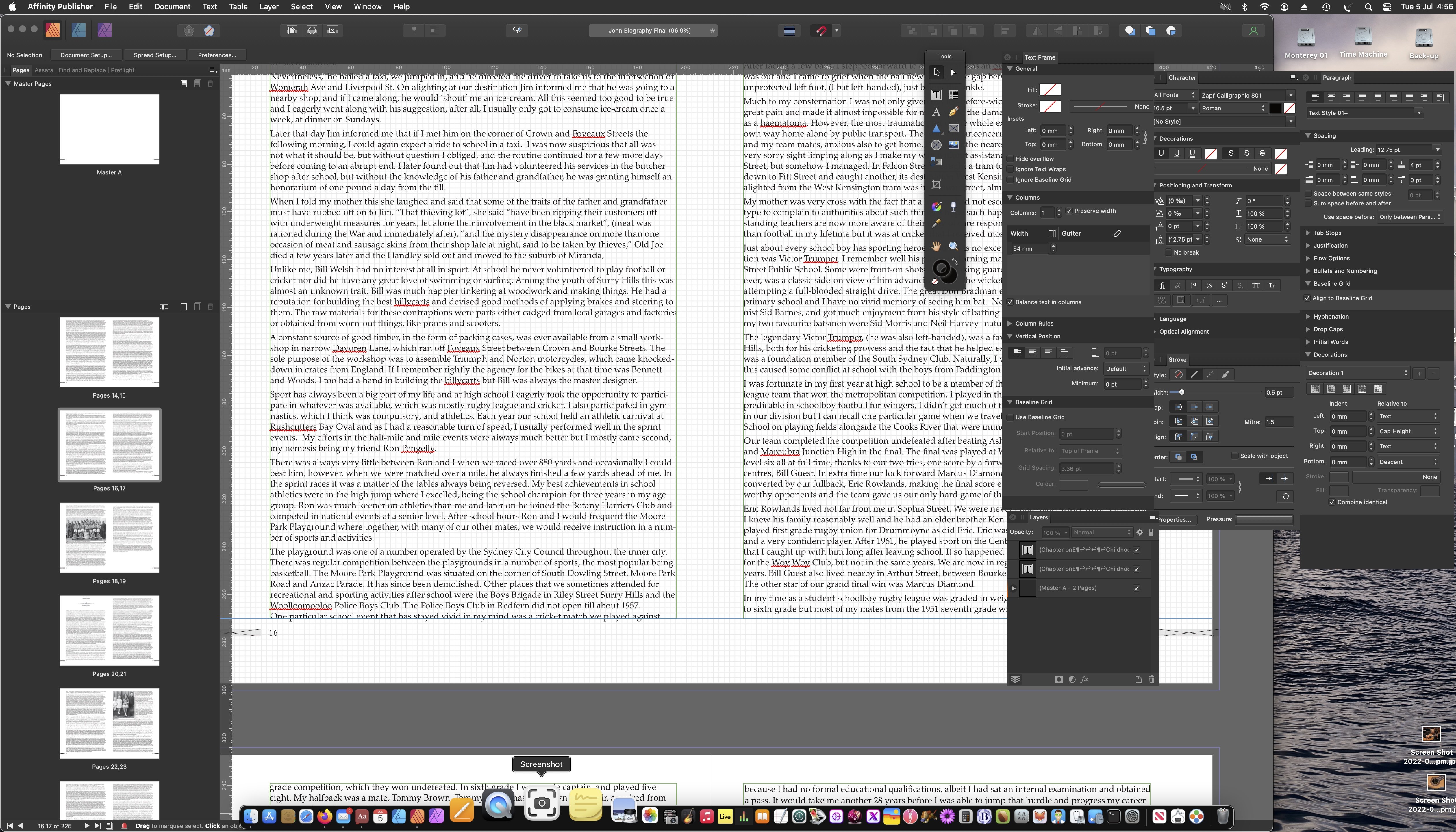Align paragraph text centre

click(x=1331, y=97)
